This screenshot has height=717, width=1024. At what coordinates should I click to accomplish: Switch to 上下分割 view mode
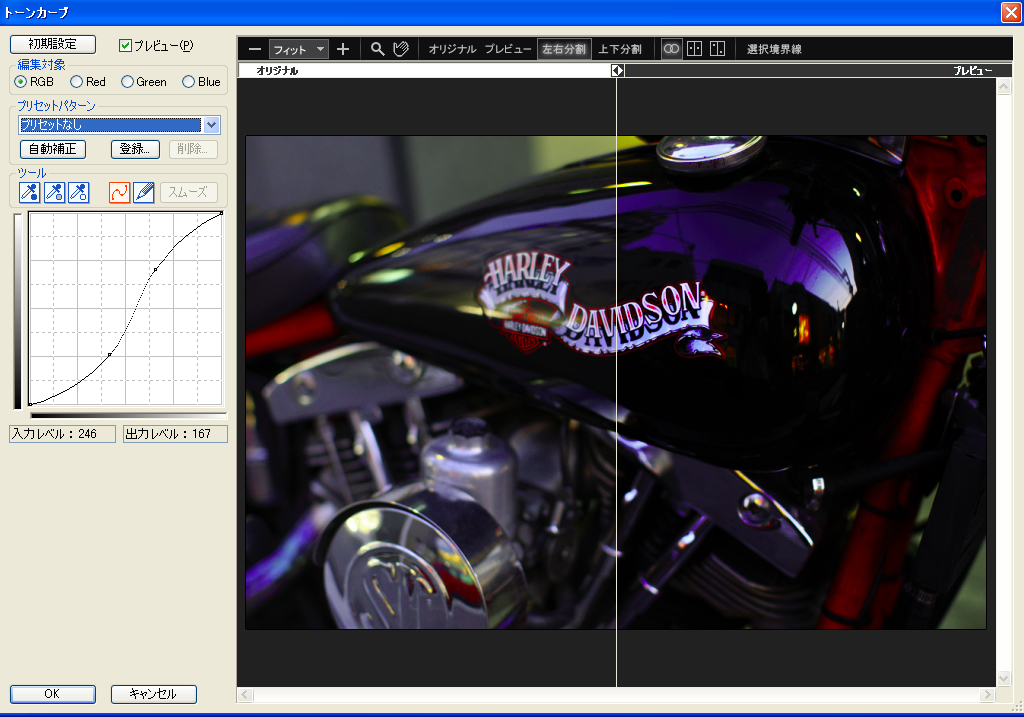point(620,49)
